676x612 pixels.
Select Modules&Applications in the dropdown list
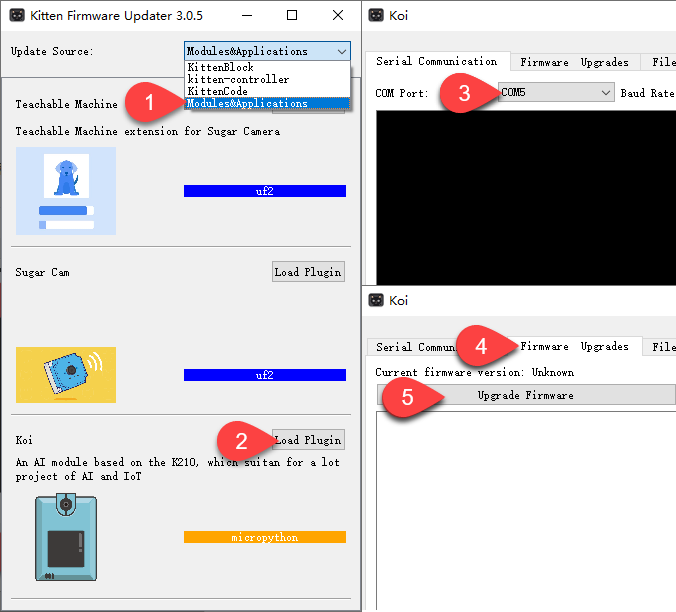[267, 103]
